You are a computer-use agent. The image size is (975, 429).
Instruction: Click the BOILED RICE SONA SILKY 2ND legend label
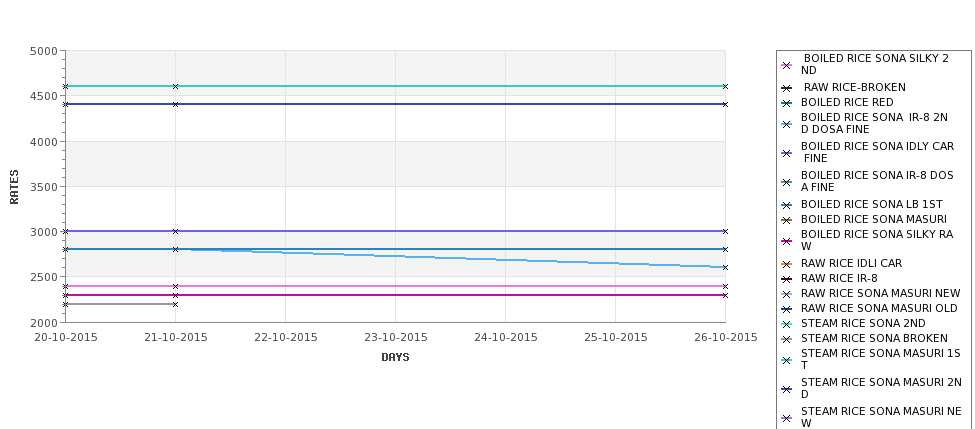pos(875,64)
